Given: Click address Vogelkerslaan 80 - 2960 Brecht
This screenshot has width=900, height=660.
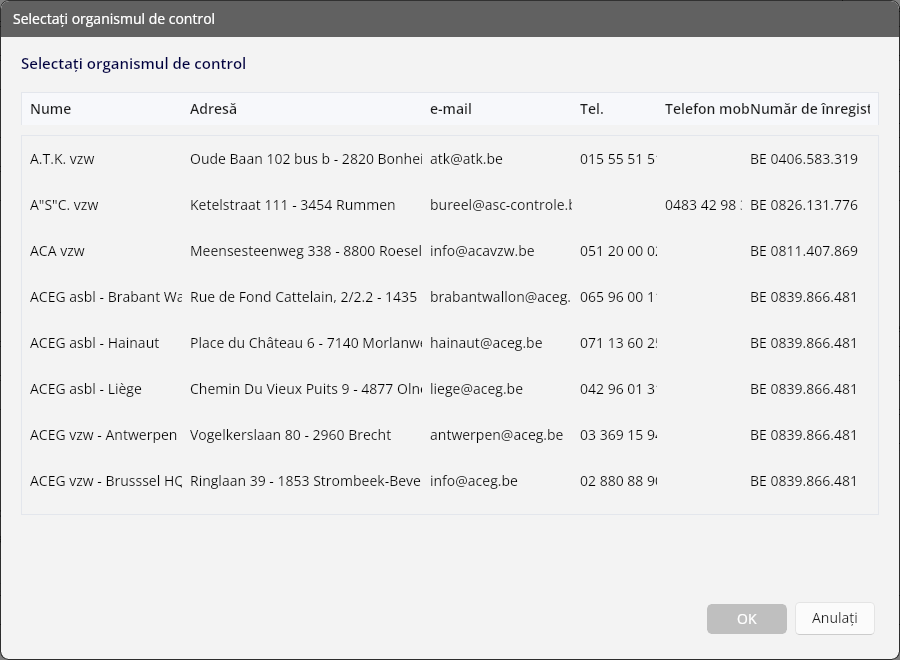Looking at the screenshot, I should click(290, 435).
